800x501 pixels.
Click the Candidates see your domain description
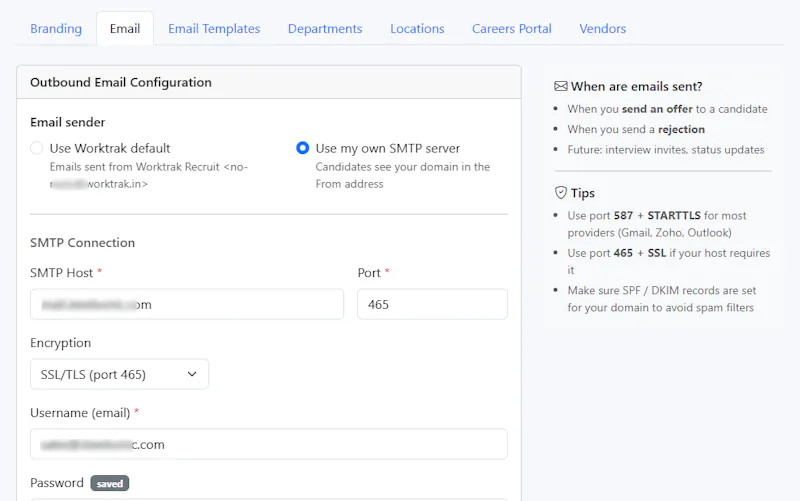point(403,175)
